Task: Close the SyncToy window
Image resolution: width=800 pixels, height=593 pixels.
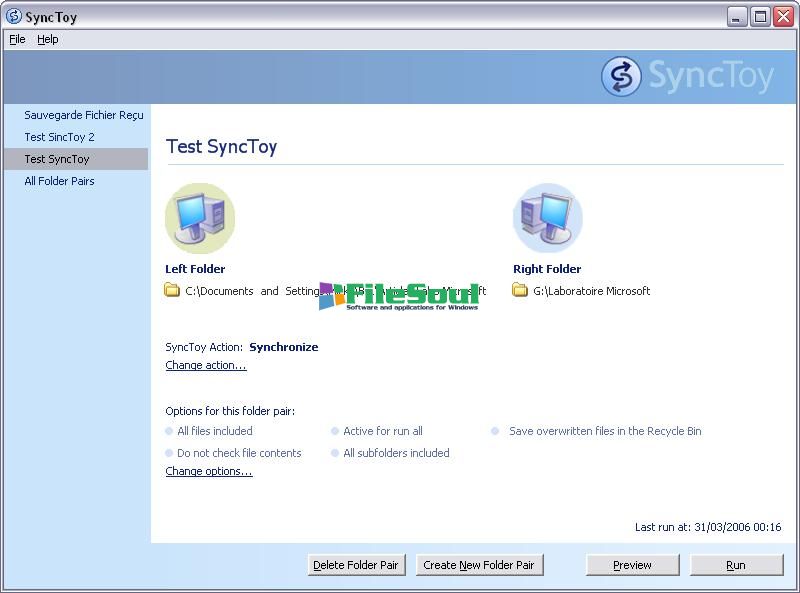Action: click(x=784, y=17)
